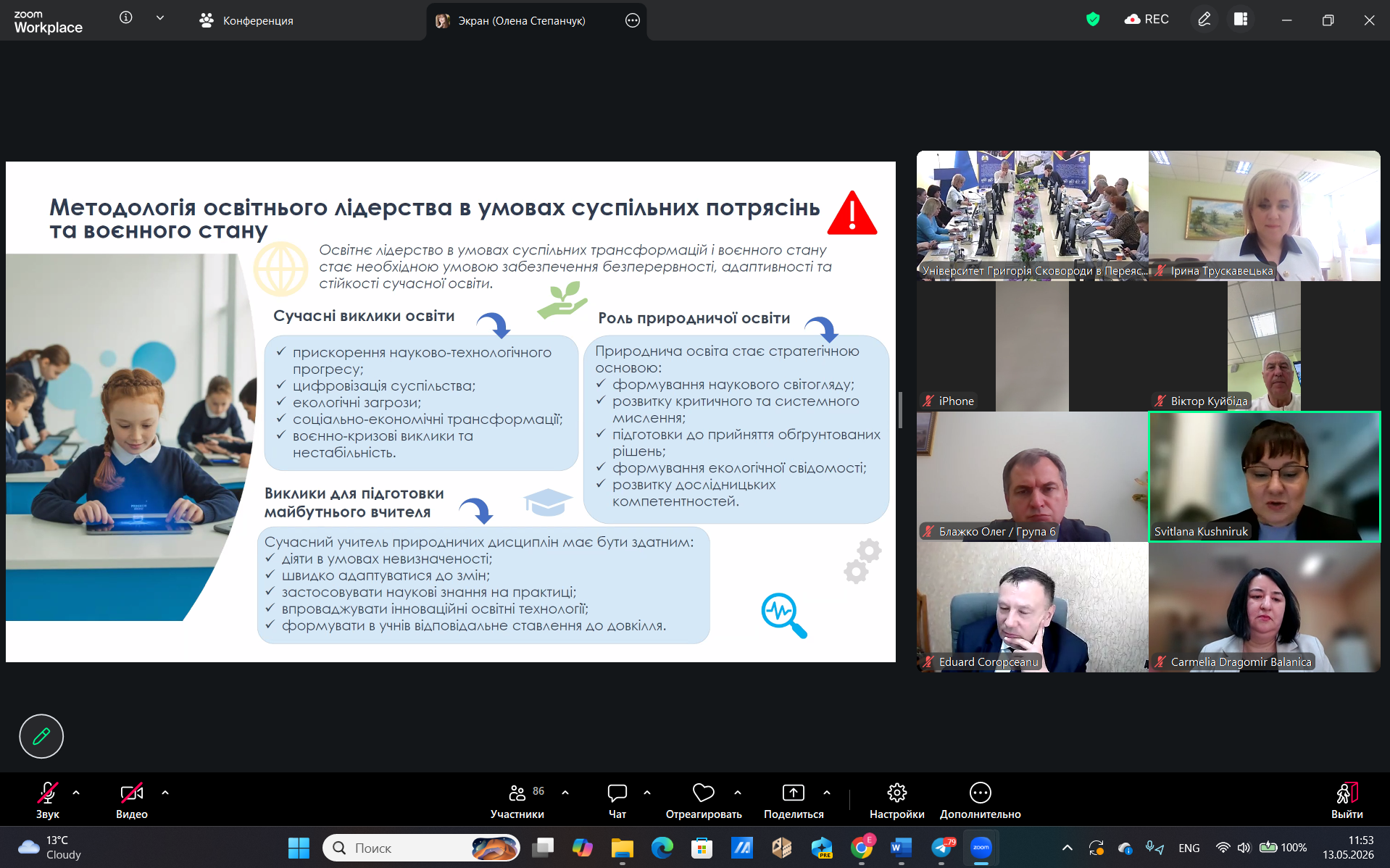
Task: Click the green annotation pencil floating button
Action: coord(41,736)
